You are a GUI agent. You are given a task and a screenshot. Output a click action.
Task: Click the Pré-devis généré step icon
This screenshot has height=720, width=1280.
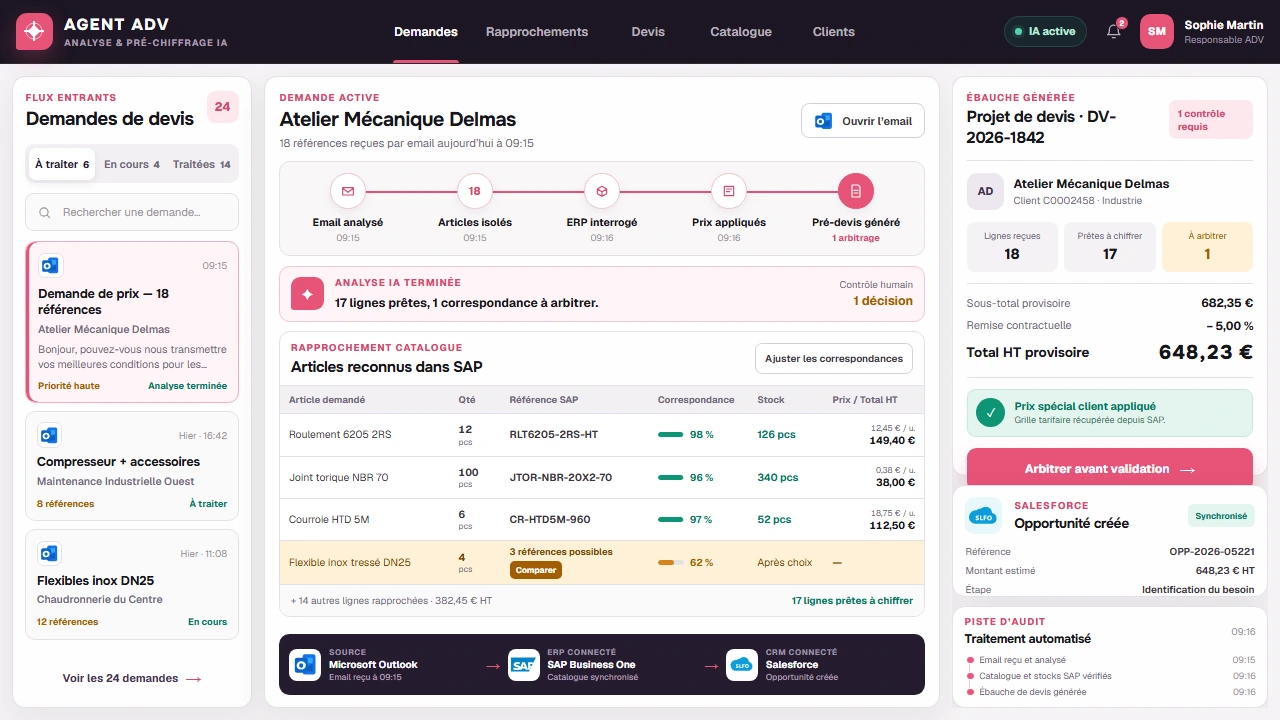tap(856, 190)
